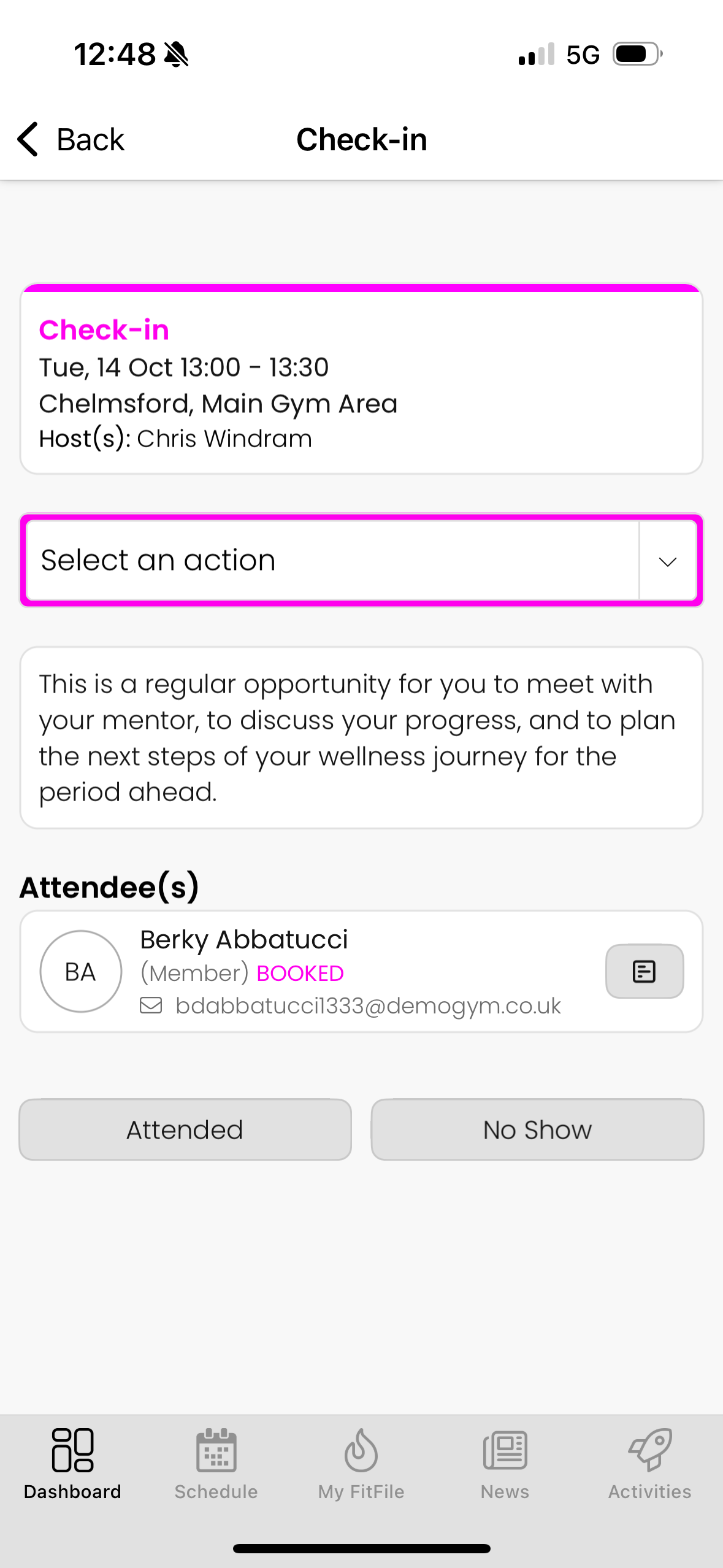The width and height of the screenshot is (723, 1568).
Task: Open Berky Abbatucci attendee name
Action: [x=243, y=939]
